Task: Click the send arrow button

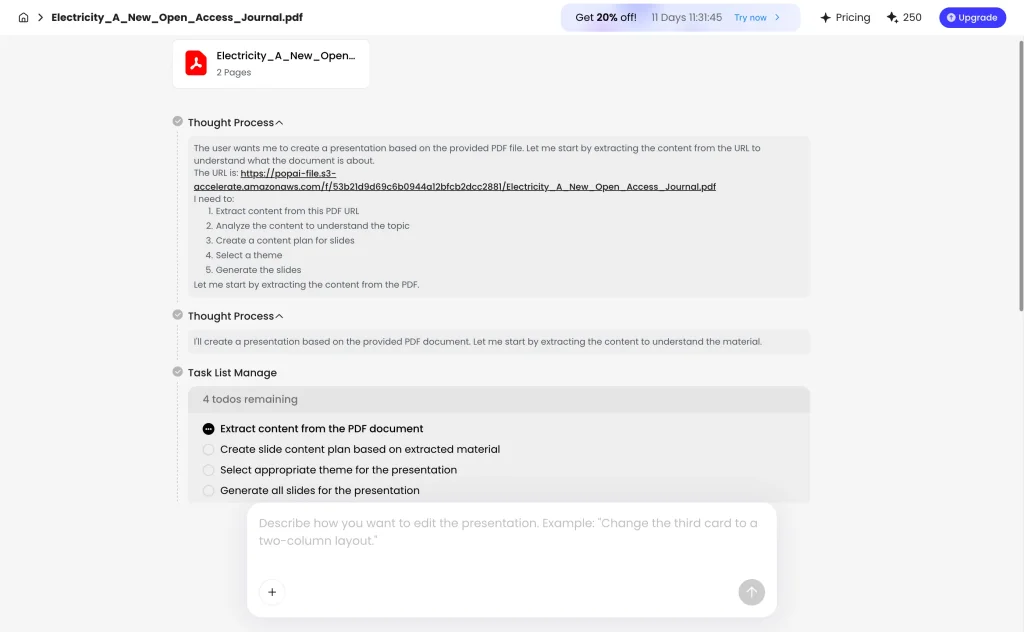Action: coord(752,592)
